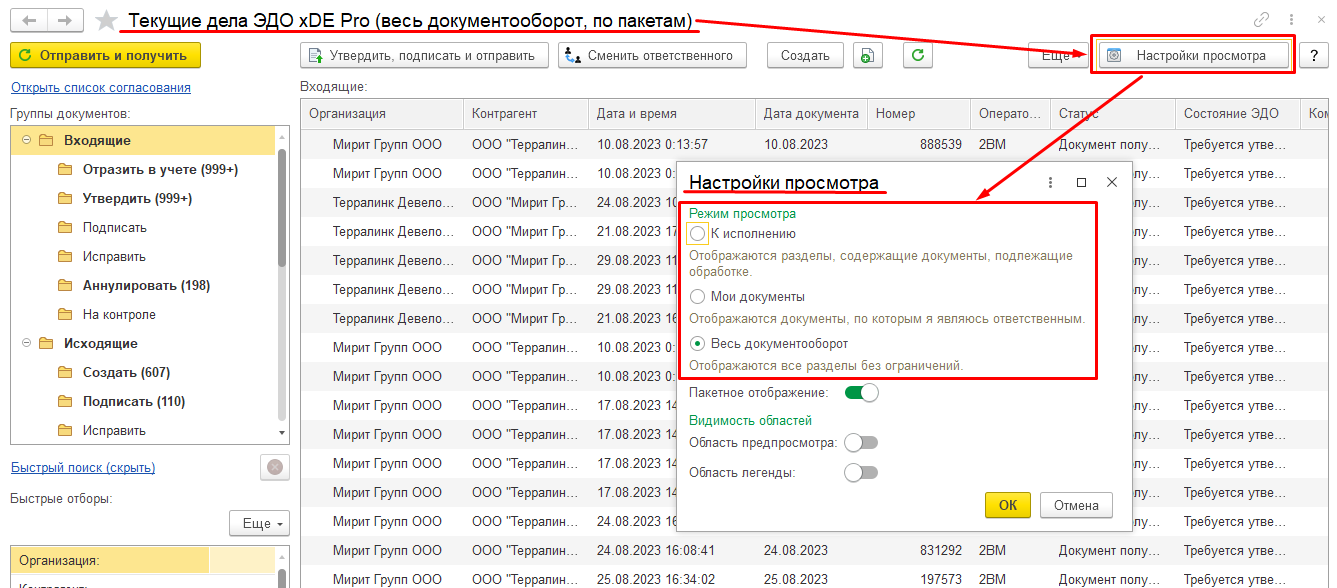Sort by Контрагент column header

(526, 114)
